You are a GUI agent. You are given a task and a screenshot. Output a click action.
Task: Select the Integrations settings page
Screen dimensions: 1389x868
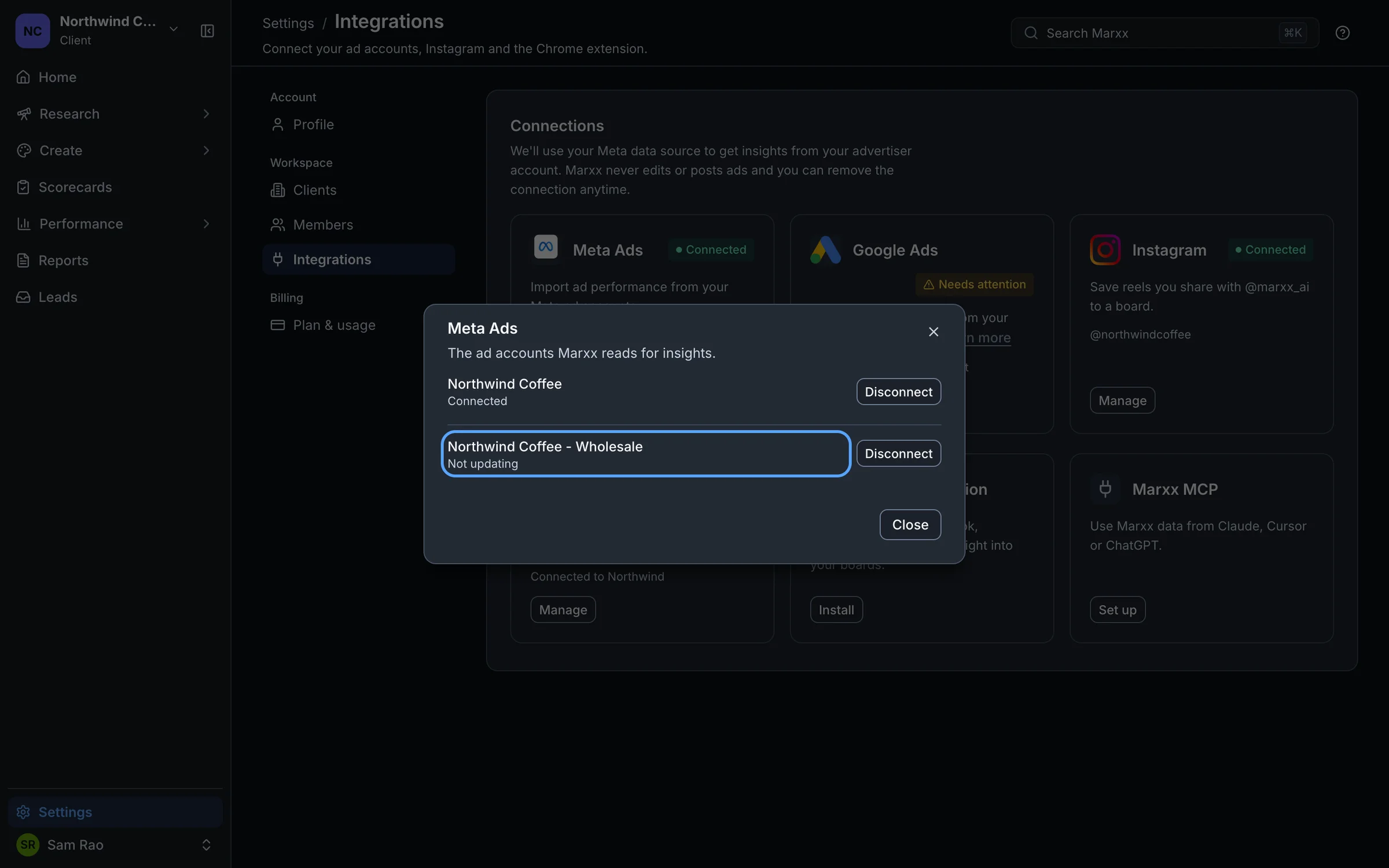(x=358, y=259)
